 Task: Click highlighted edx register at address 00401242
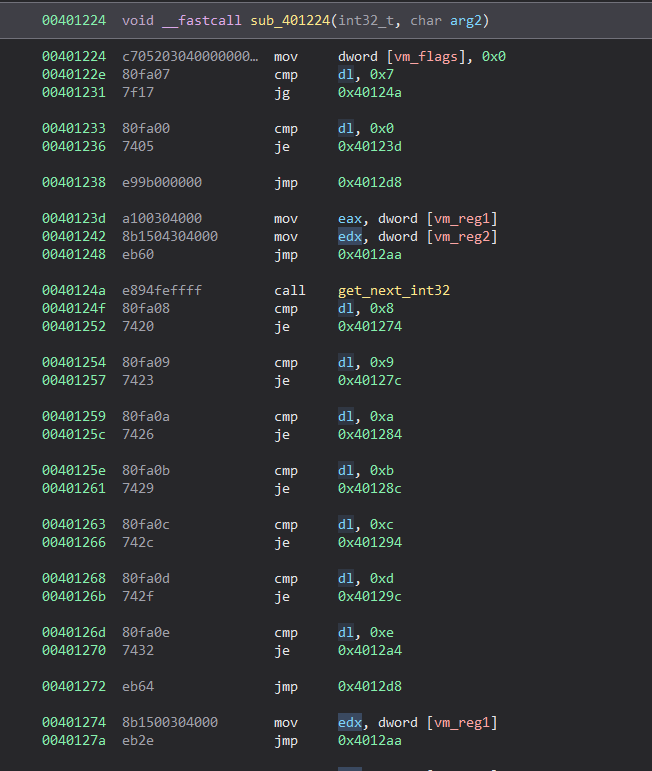coord(350,236)
